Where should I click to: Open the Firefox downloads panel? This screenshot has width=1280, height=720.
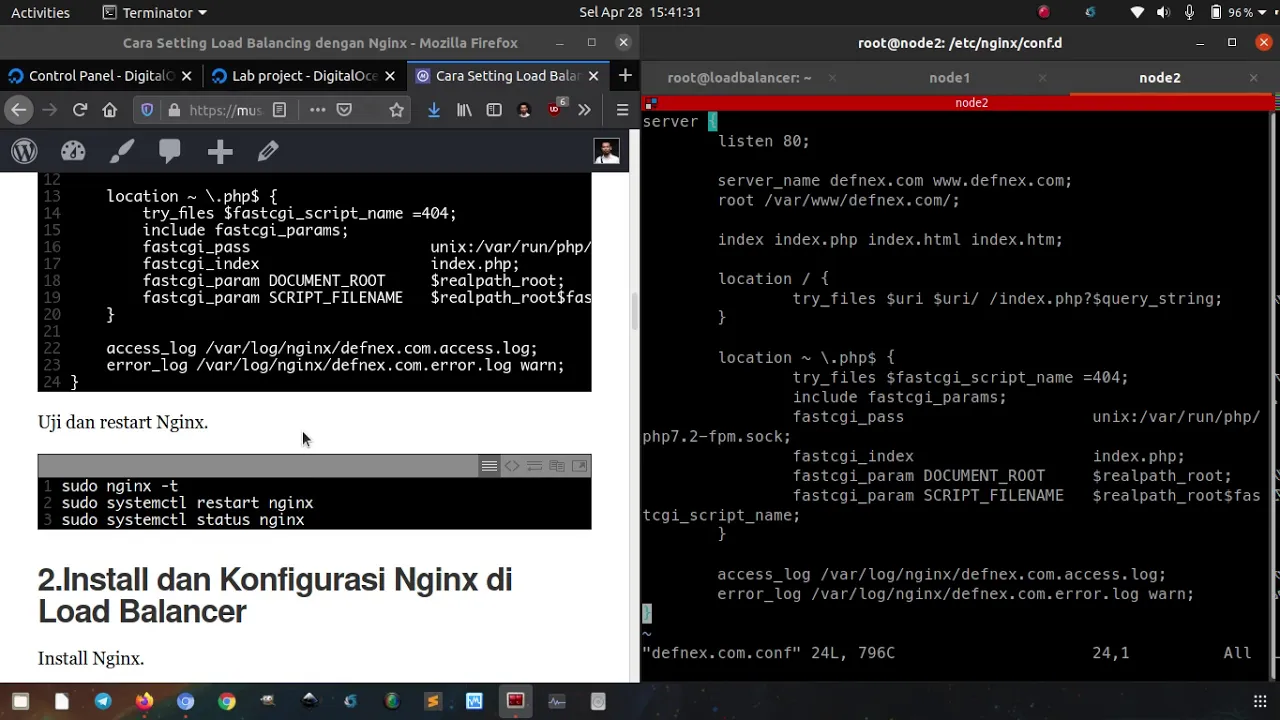coord(434,110)
